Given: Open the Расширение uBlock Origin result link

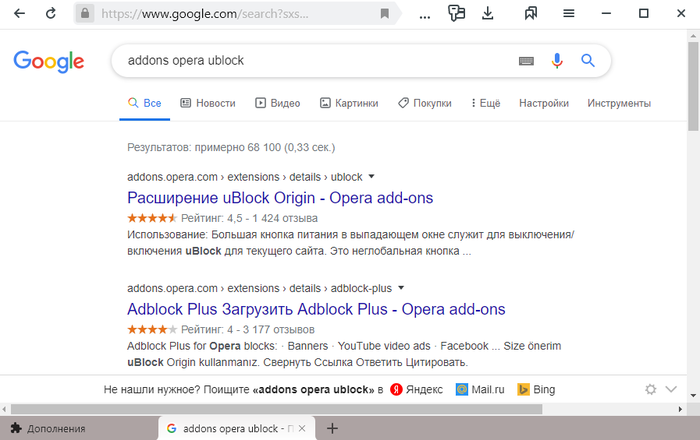Looking at the screenshot, I should (280, 198).
